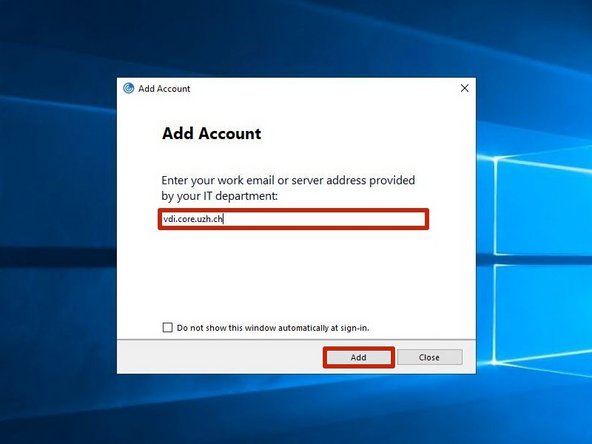Click the "Add Account" title bar caption
Image resolution: width=592 pixels, height=444 pixels.
(164, 89)
